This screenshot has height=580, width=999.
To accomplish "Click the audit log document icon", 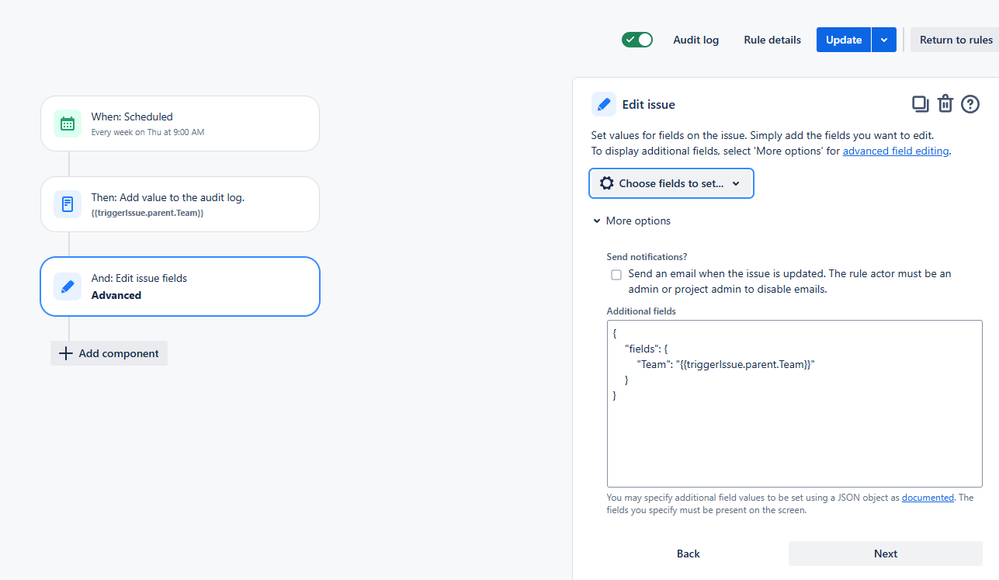I will (x=68, y=204).
